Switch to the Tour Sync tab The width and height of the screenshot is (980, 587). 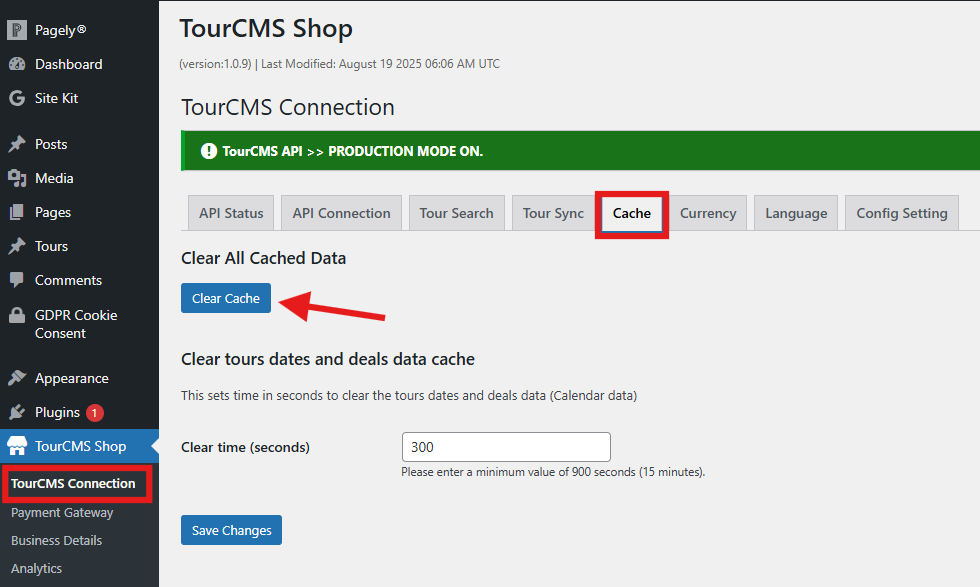[553, 213]
